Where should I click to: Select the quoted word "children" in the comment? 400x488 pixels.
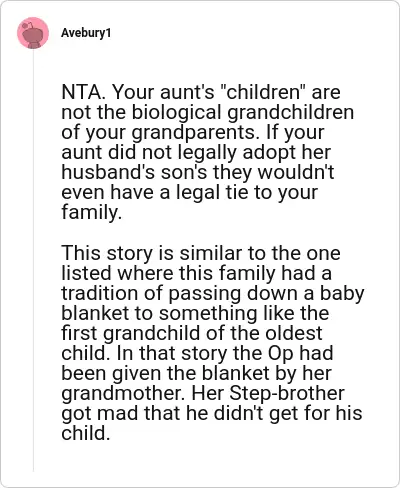[264, 92]
